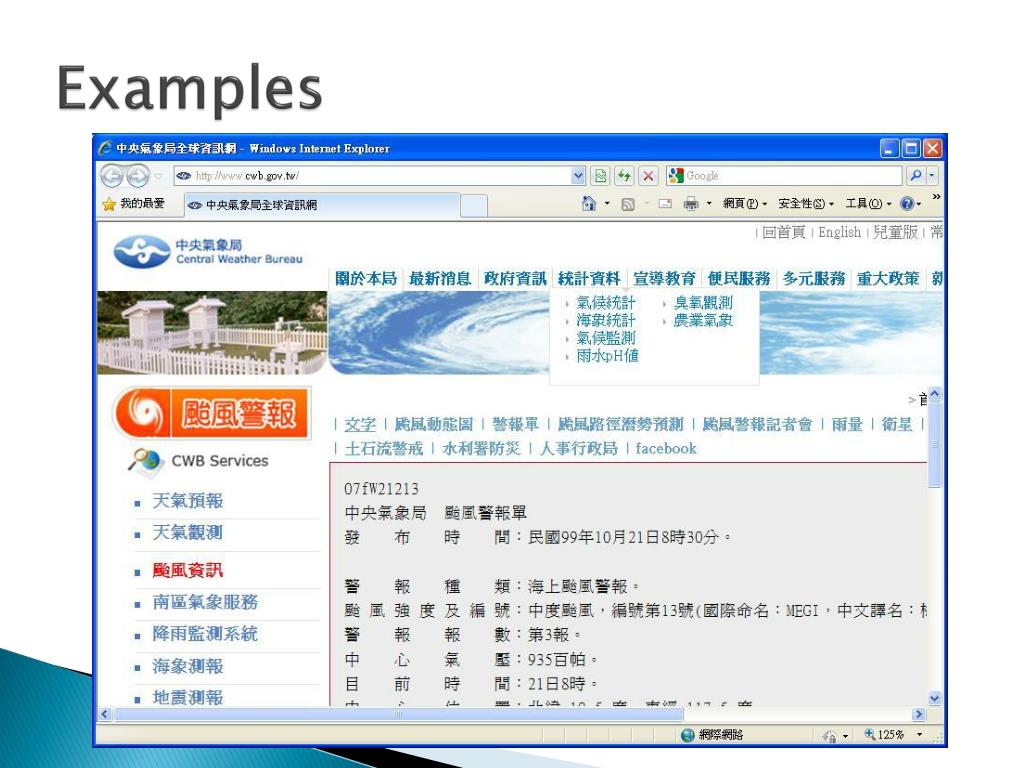1024x768 pixels.
Task: Open the 網頁(P) page menu dropdown
Action: [744, 204]
